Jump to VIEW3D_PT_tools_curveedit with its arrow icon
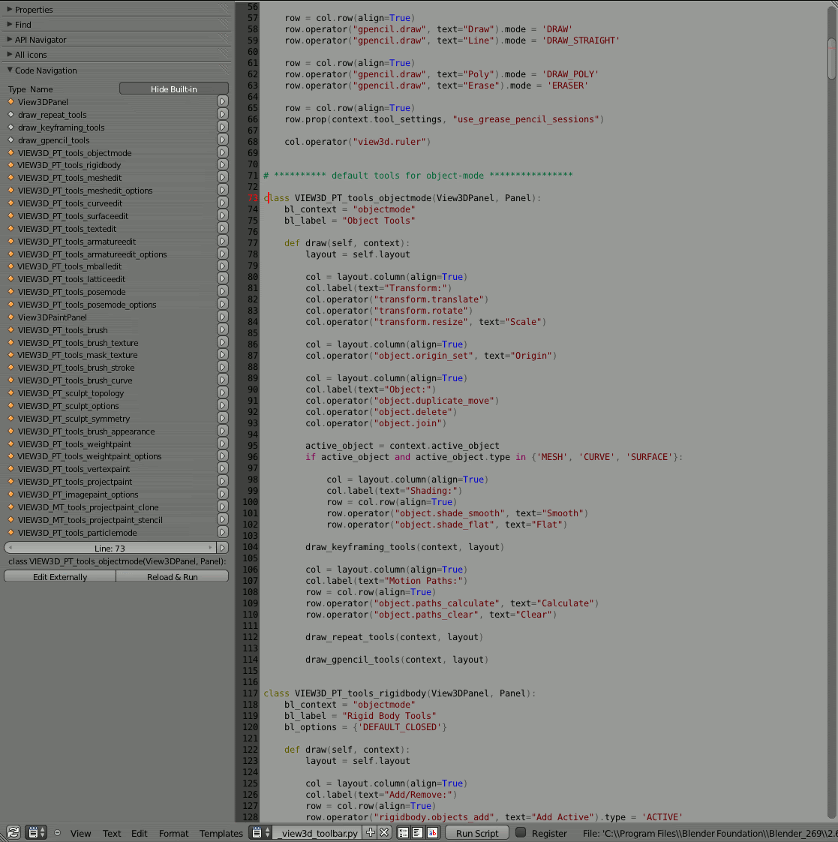Screen dimensions: 838x842 [x=223, y=203]
